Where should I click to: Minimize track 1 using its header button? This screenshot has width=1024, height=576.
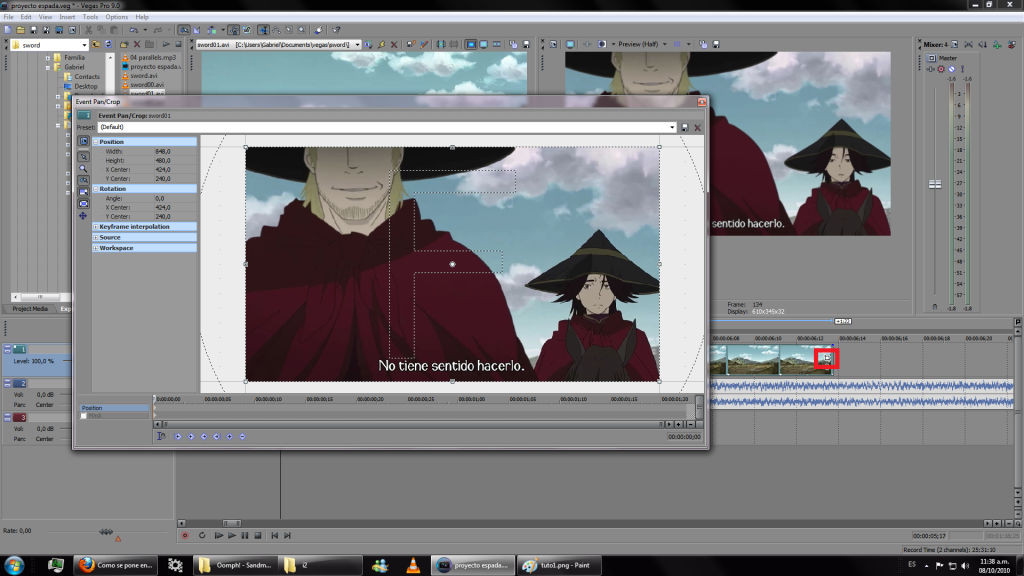[7, 349]
